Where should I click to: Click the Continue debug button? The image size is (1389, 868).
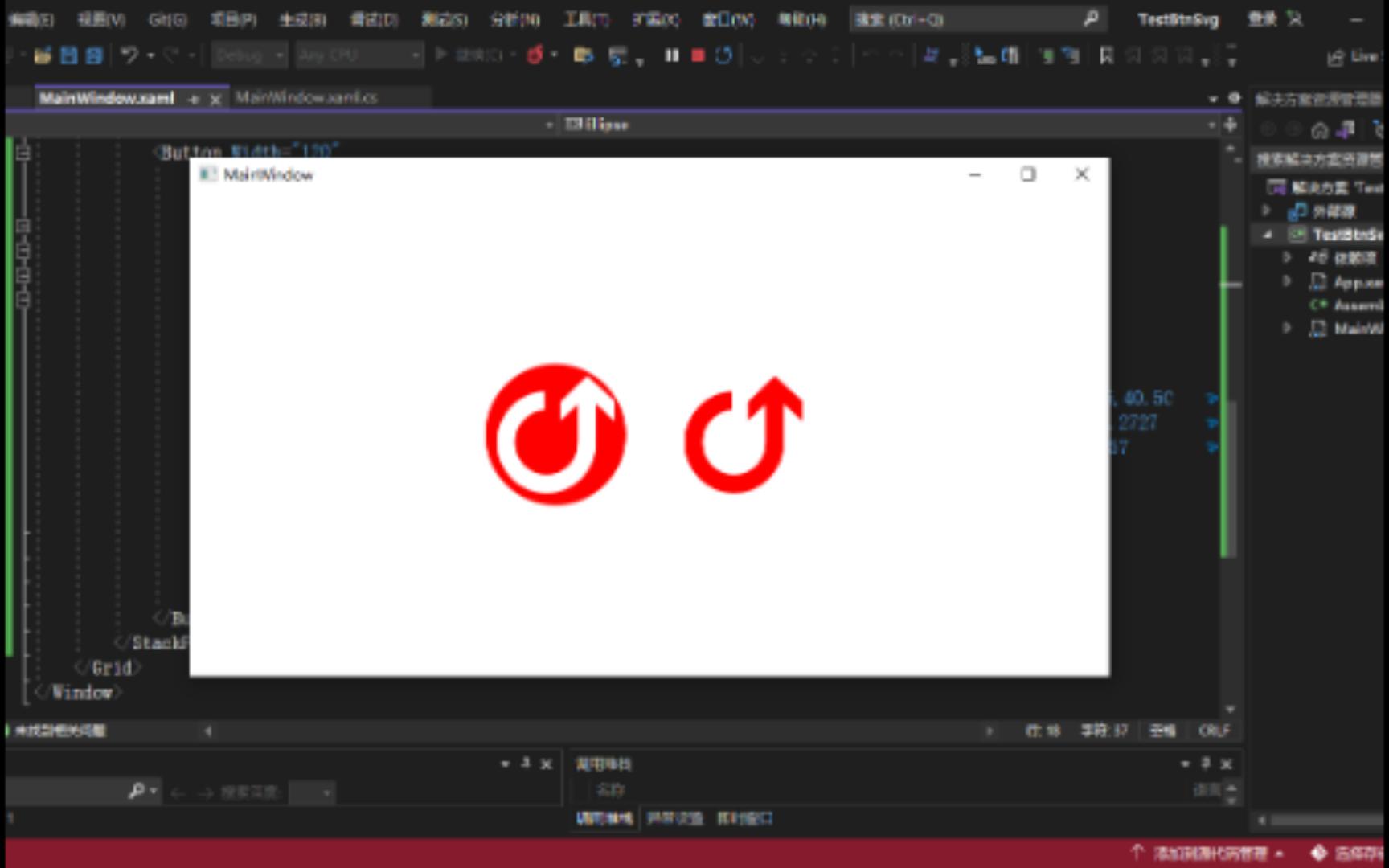pos(469,55)
